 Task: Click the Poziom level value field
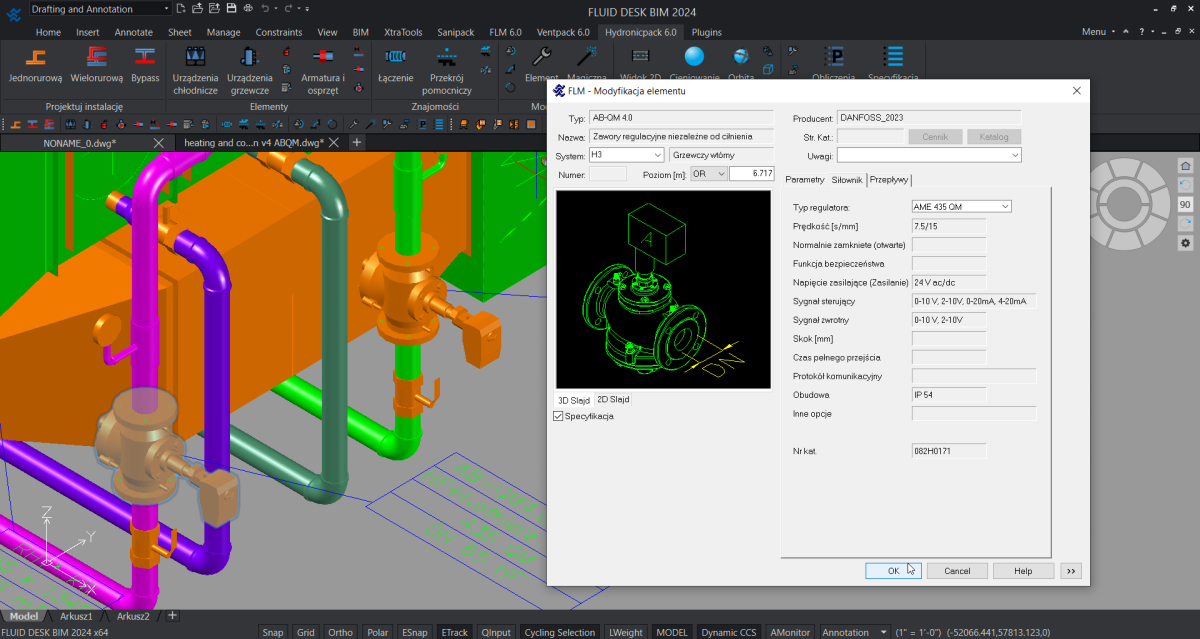click(752, 174)
